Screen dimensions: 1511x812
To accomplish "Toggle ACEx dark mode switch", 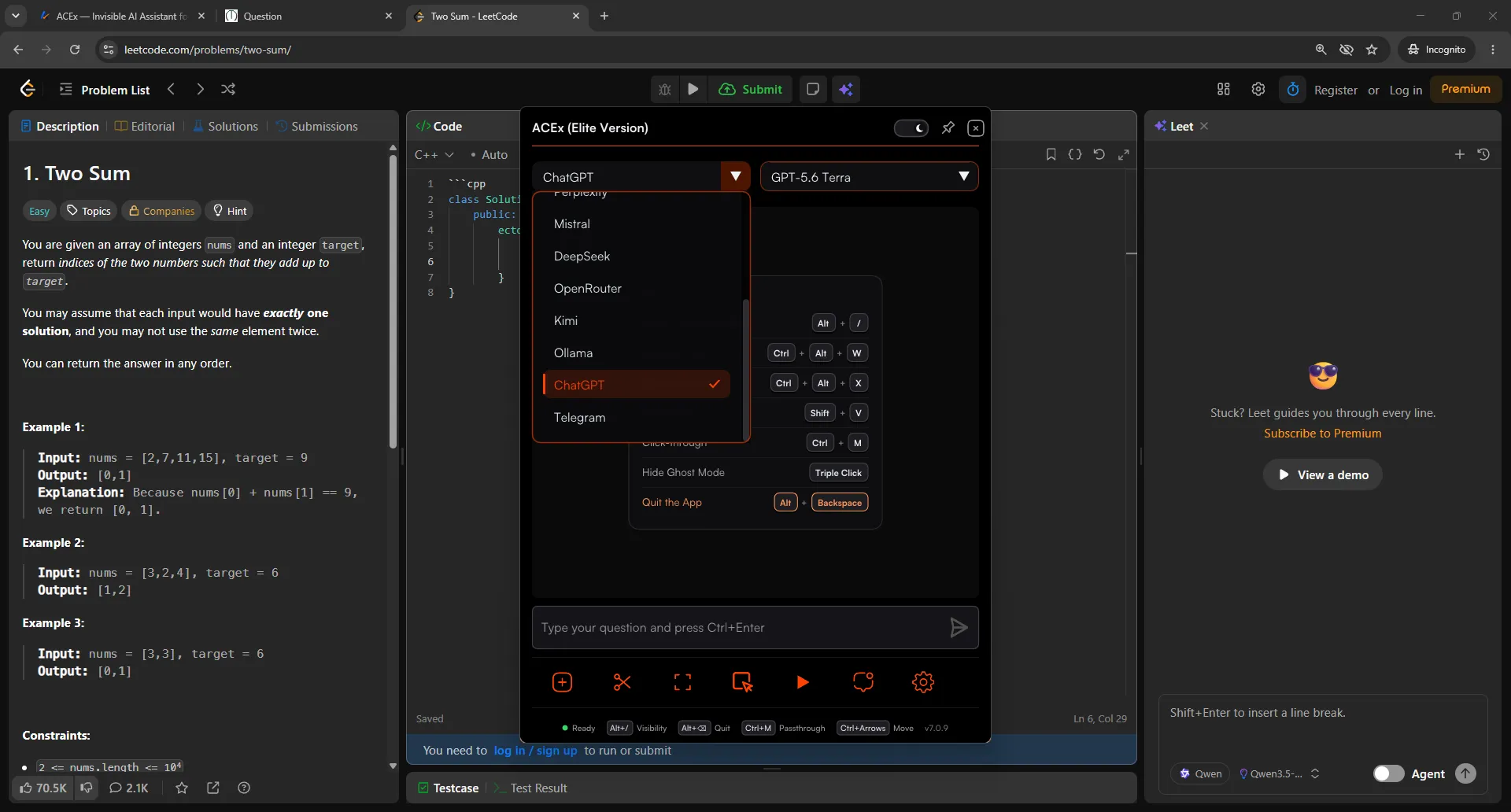I will [x=911, y=127].
